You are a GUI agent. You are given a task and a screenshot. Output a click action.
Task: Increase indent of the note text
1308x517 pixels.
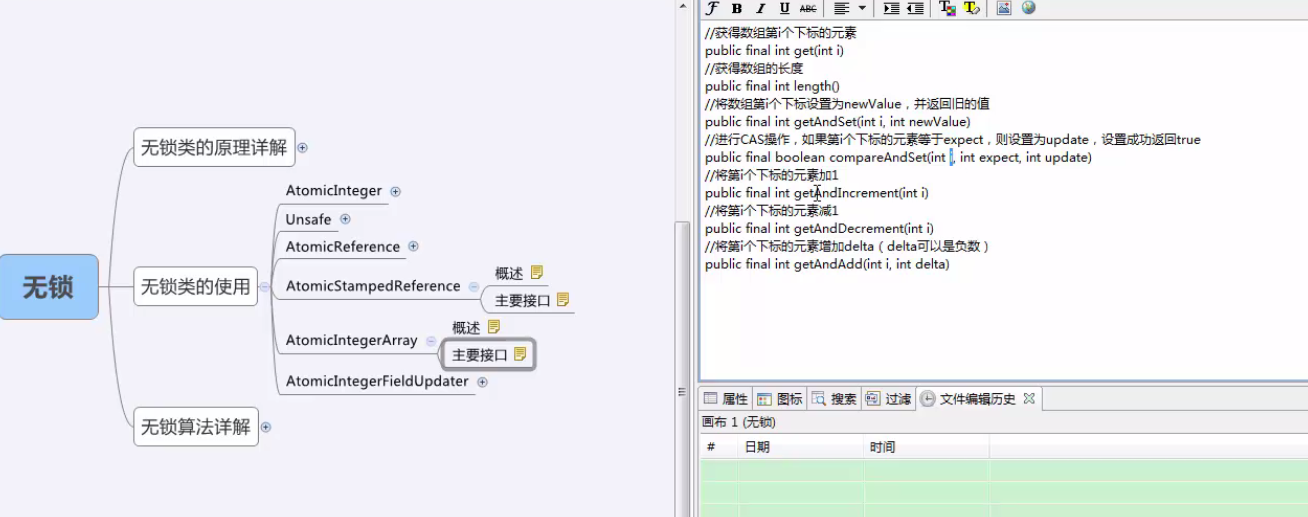tap(891, 8)
